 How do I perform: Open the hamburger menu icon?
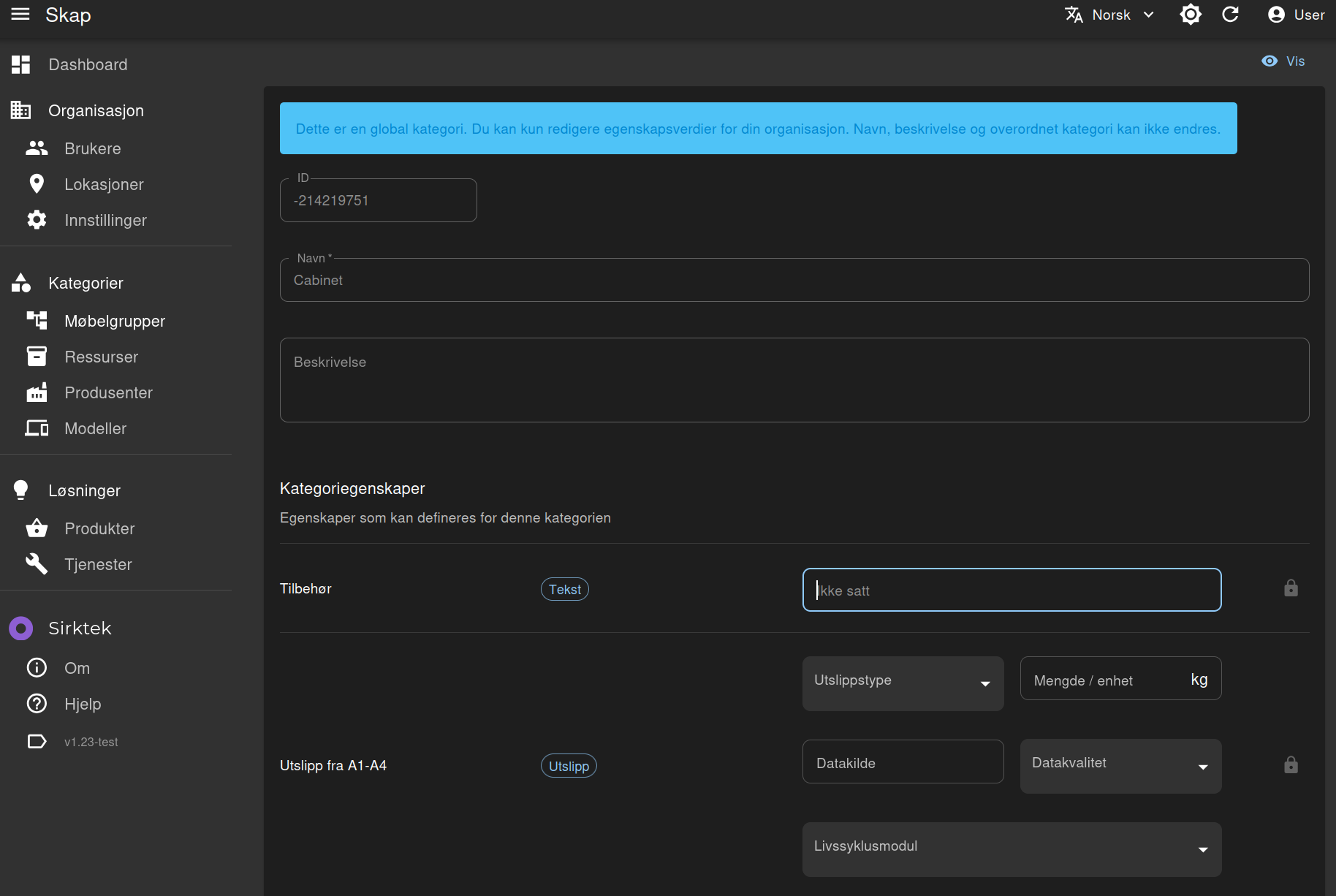coord(20,15)
